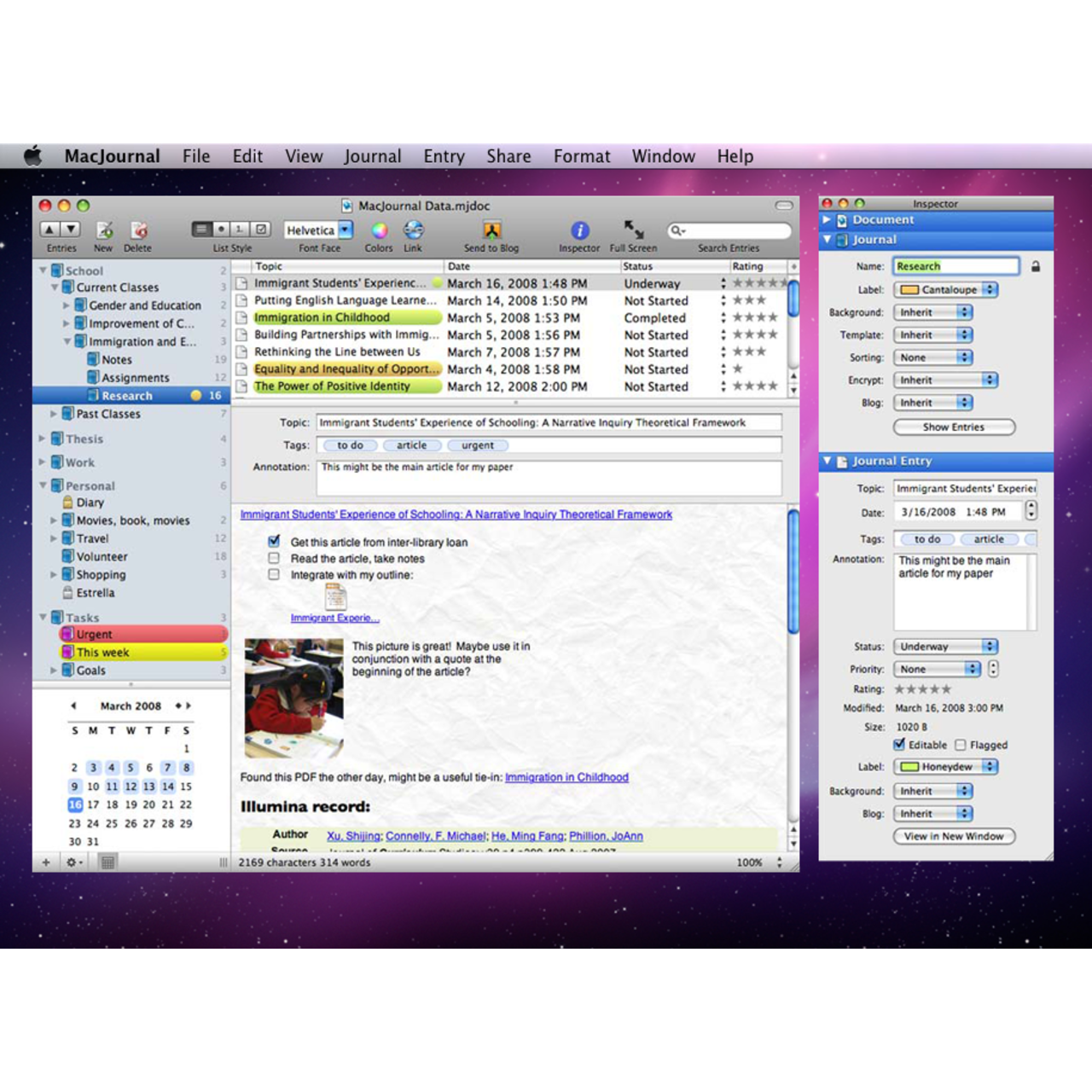This screenshot has width=1092, height=1092.
Task: Open the Cantaloupe label color dropdown
Action: click(x=945, y=290)
